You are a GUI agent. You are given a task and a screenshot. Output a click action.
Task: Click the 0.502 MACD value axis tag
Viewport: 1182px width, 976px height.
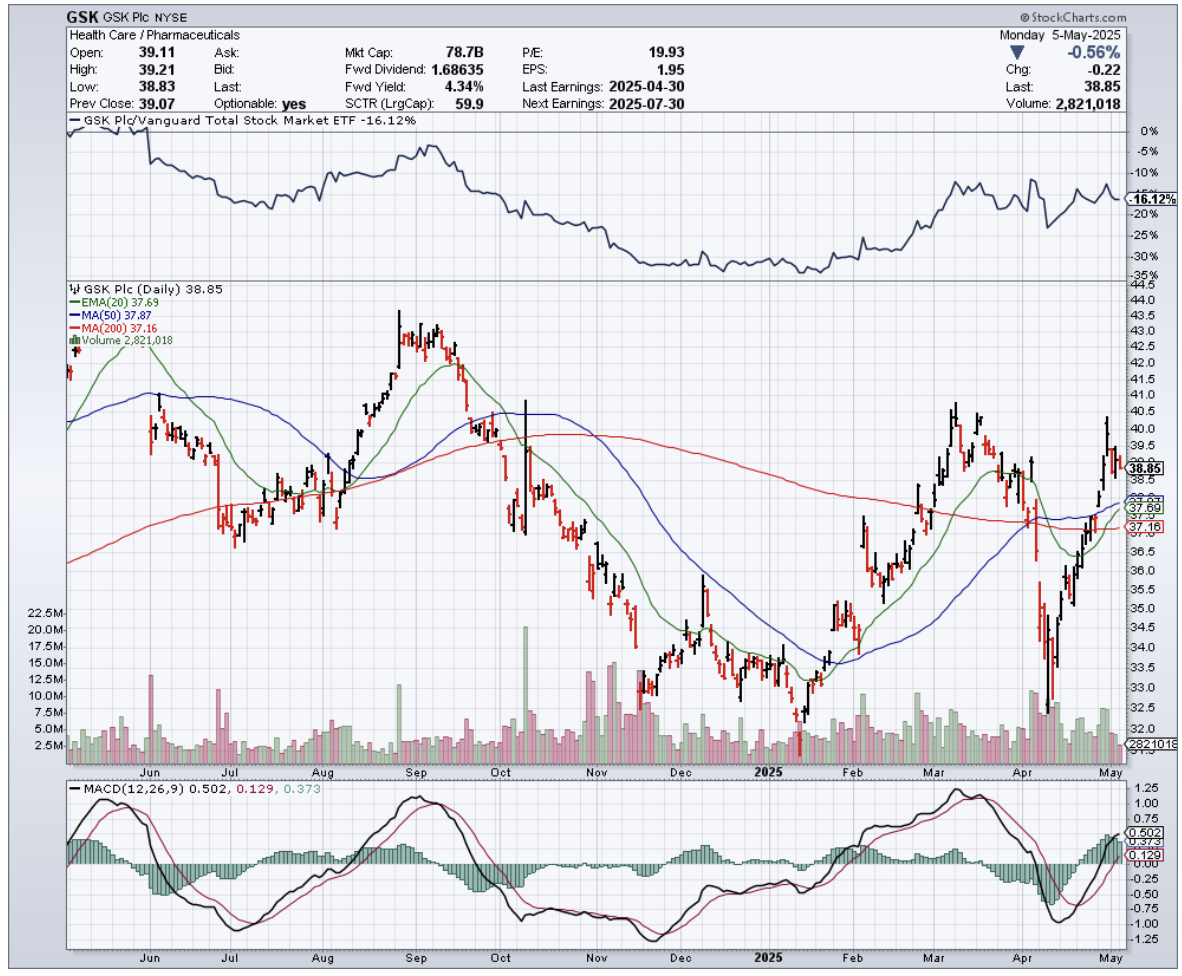(x=1142, y=832)
